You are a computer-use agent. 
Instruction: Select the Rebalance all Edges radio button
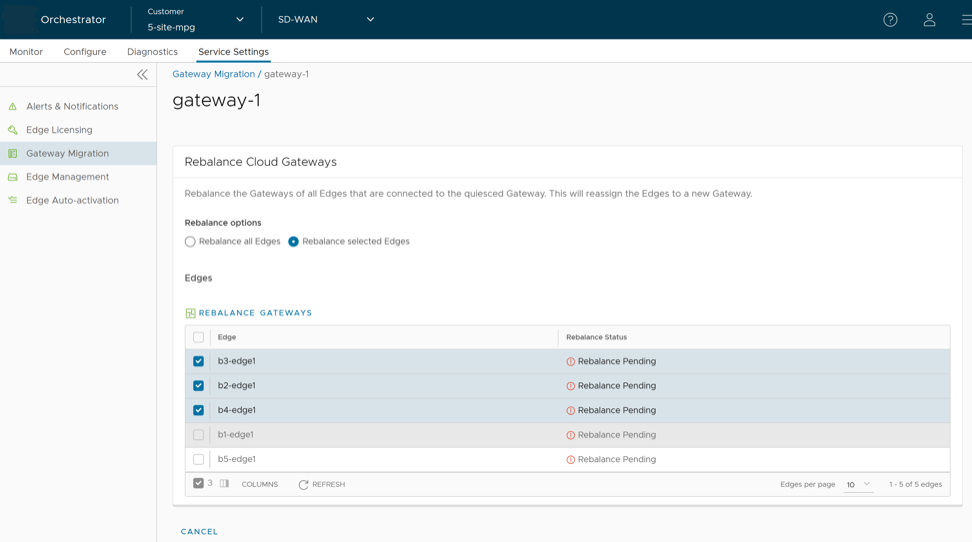[190, 242]
